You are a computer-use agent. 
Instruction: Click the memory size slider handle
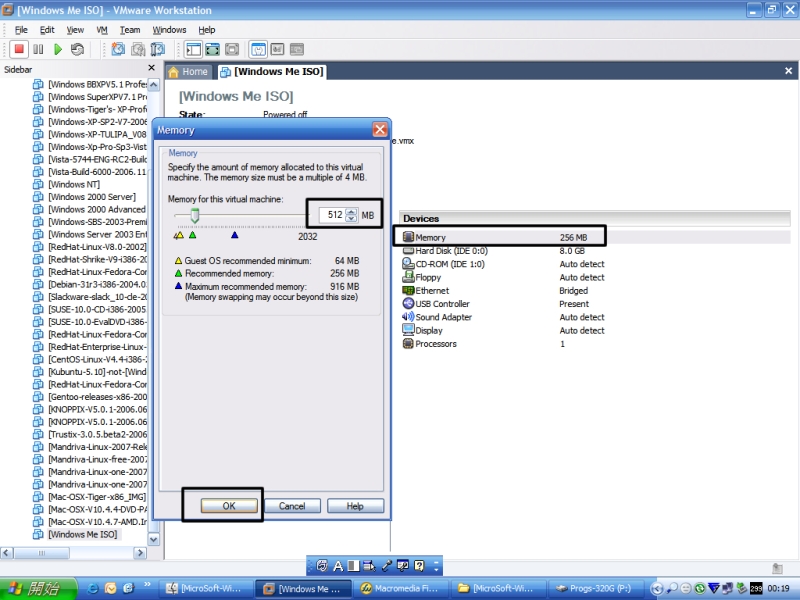tap(194, 215)
